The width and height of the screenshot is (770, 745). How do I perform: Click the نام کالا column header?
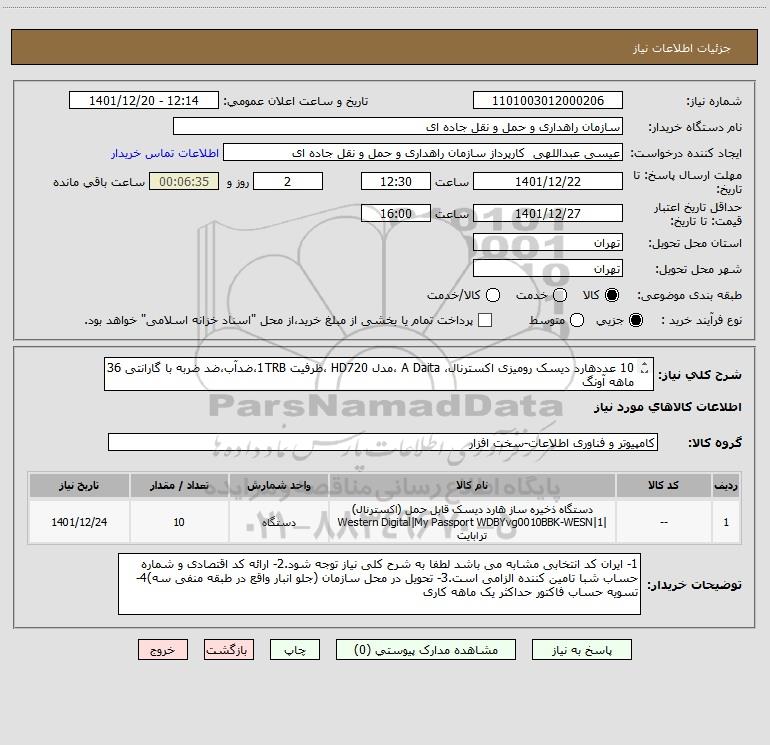point(471,485)
